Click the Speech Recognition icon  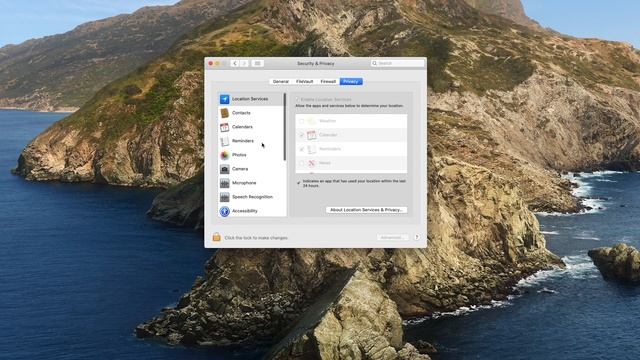coord(224,197)
